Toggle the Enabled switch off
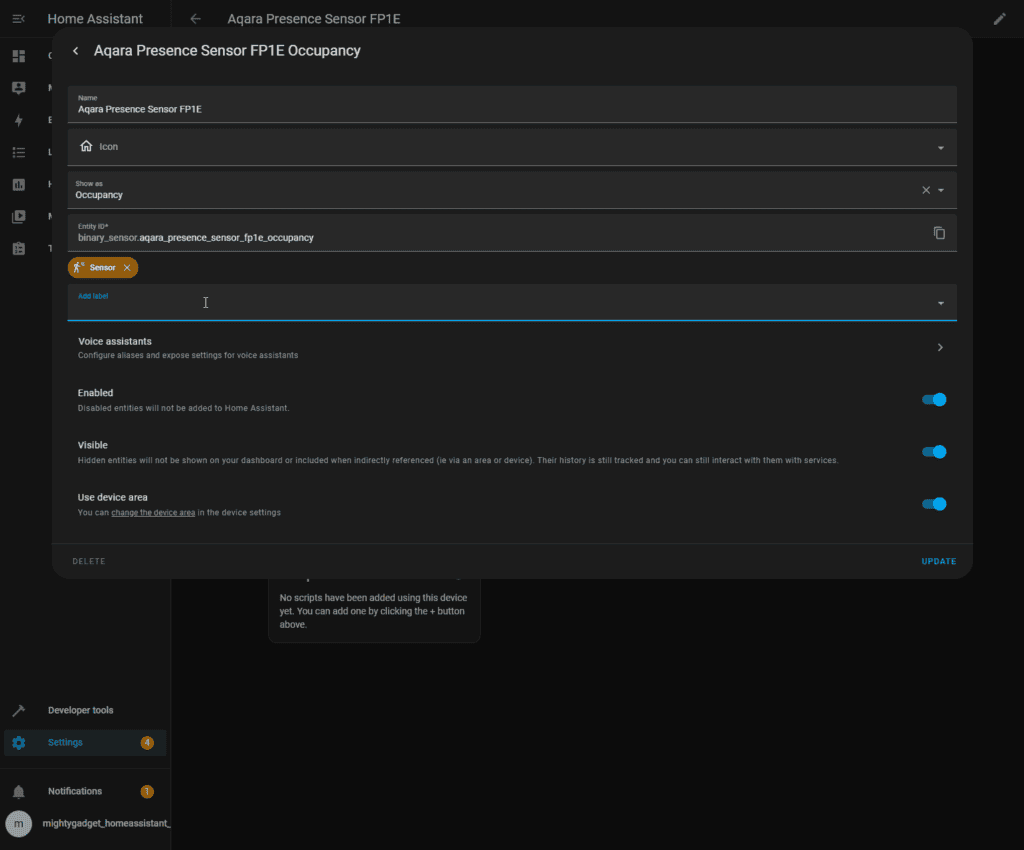The image size is (1024, 850). coord(933,400)
